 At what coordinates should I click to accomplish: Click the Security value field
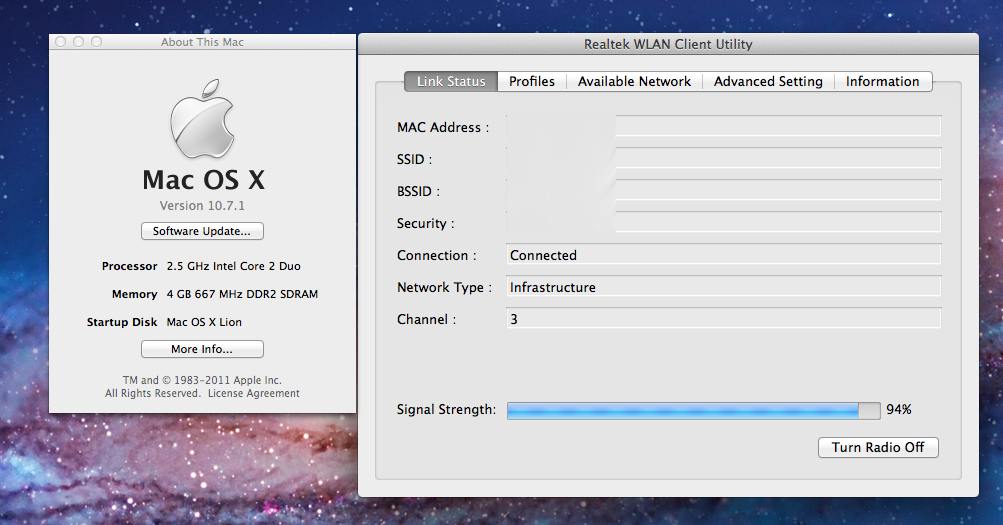coord(723,223)
